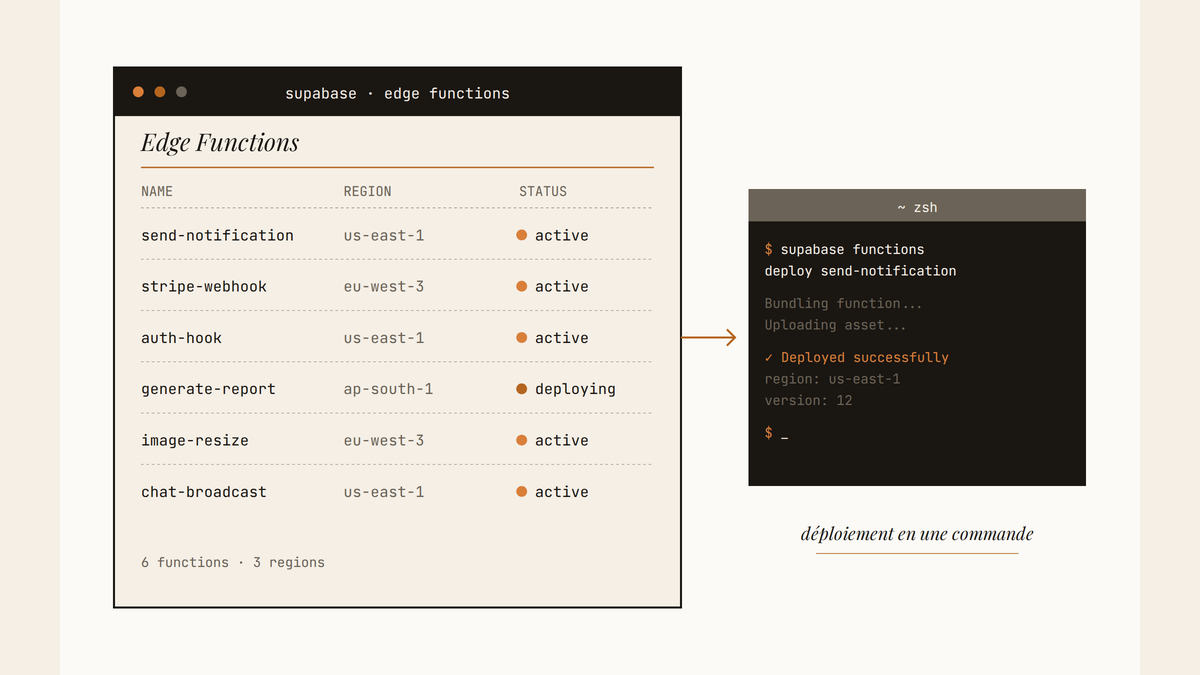The image size is (1200, 675).
Task: Click region us-east-1 in auth-hook row
Action: [384, 338]
